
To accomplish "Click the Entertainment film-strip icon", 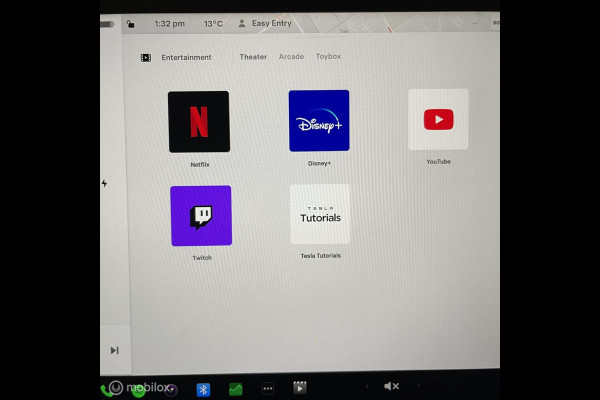I will (x=146, y=58).
